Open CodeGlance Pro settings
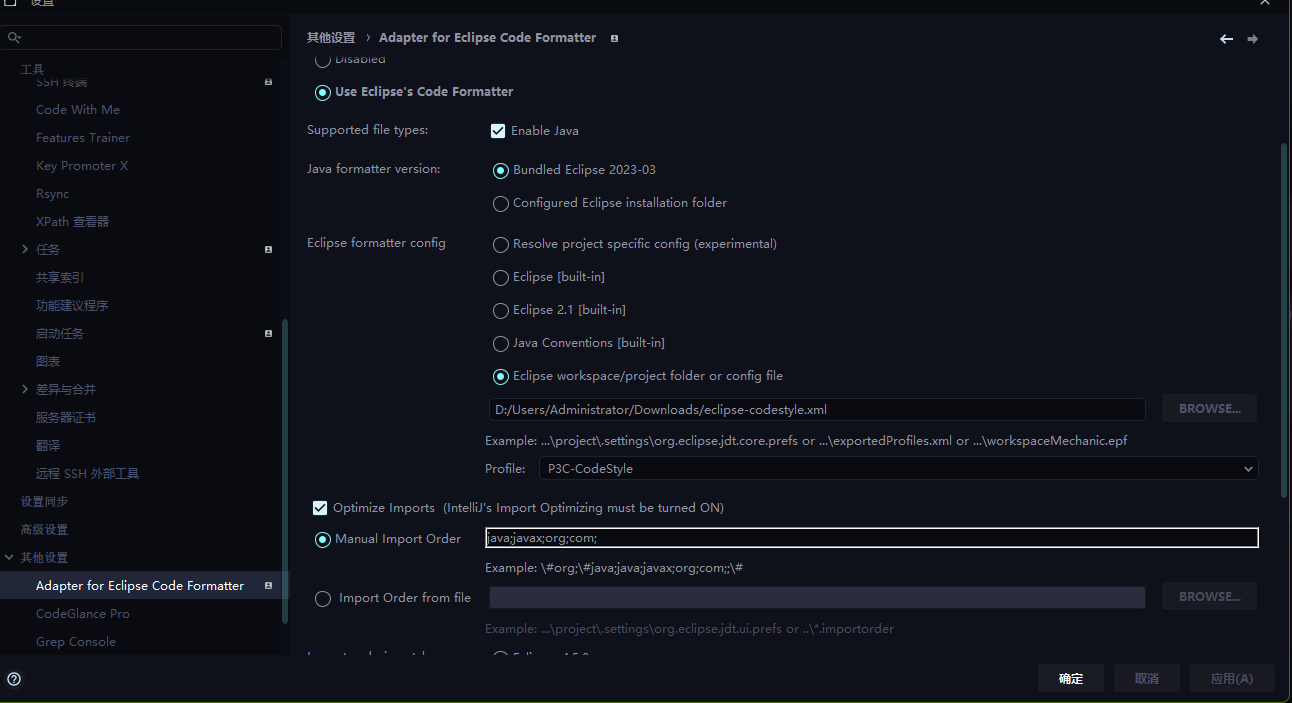 (83, 614)
